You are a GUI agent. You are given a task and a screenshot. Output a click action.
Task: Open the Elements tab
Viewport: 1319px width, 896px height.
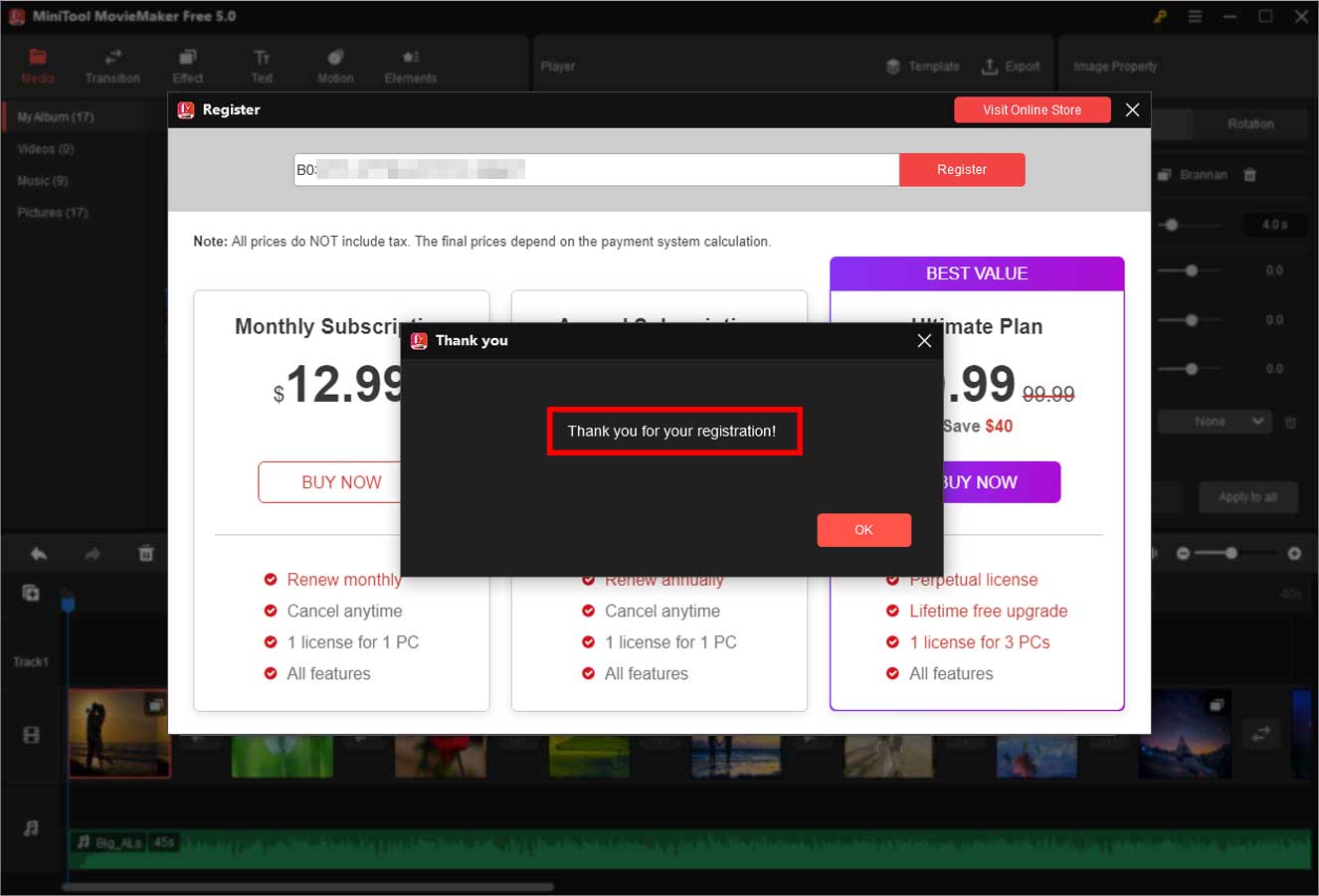[x=411, y=66]
